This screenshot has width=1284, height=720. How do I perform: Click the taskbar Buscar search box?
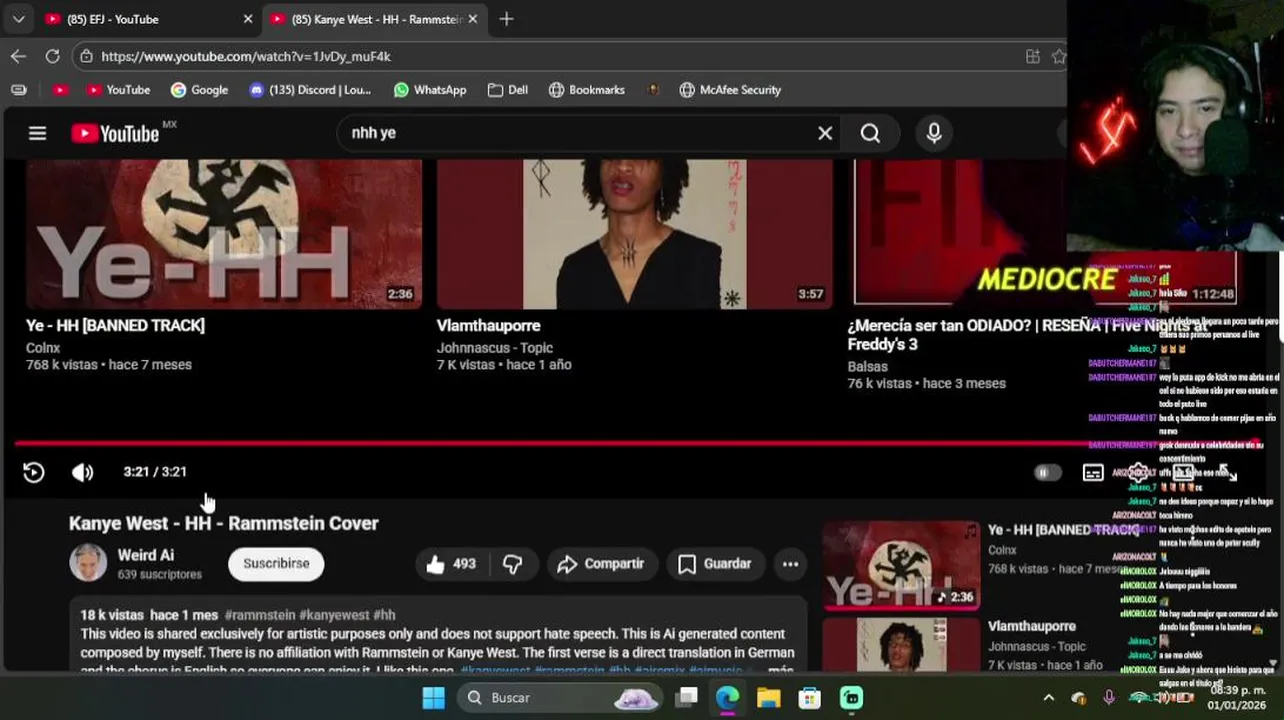(x=560, y=698)
